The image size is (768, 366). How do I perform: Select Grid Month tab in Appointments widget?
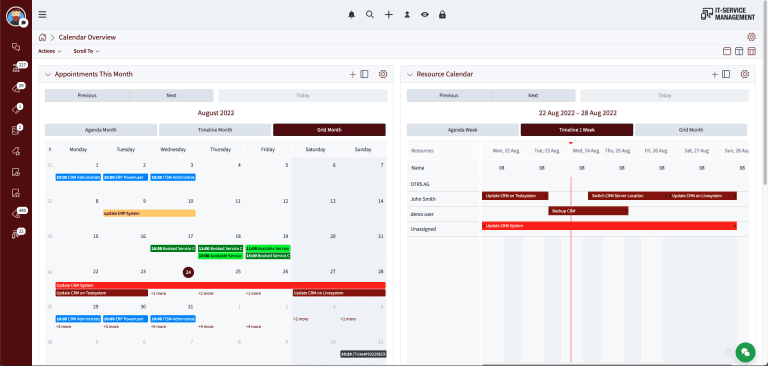tap(329, 130)
